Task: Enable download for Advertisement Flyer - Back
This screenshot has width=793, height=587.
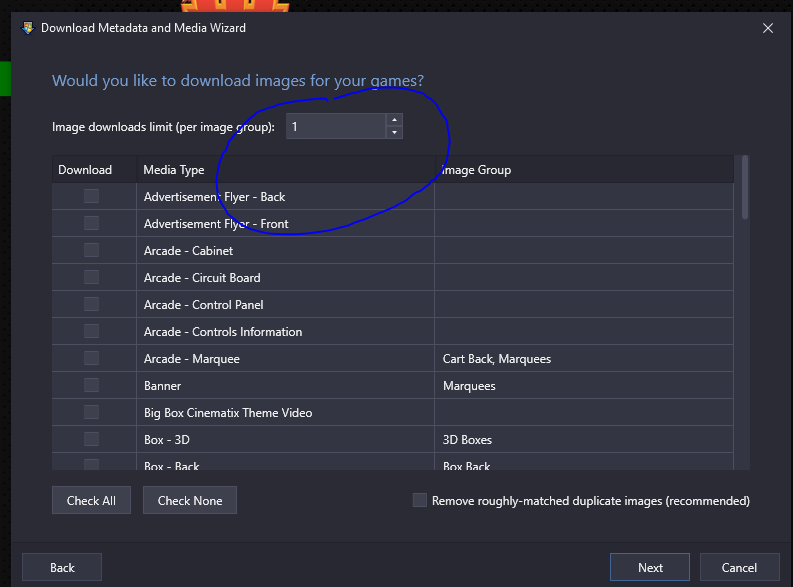Action: point(92,196)
